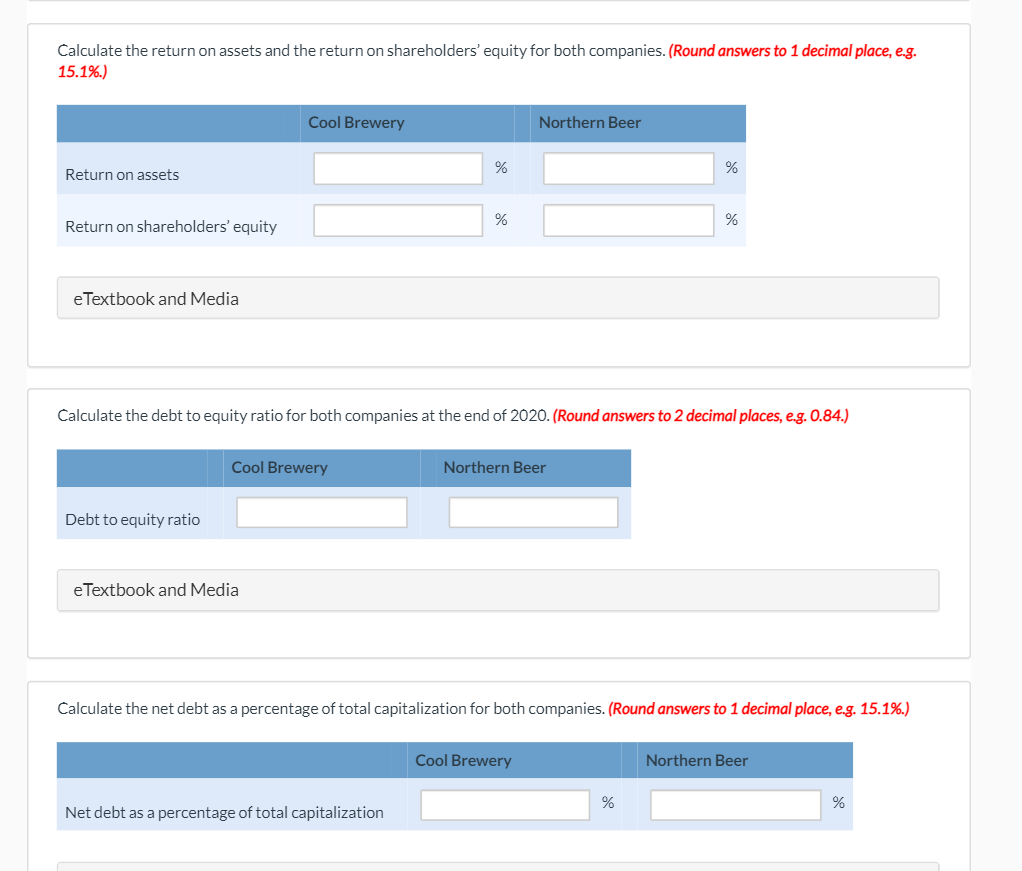Click 'Calculate the return on assets' instruction text

(361, 50)
